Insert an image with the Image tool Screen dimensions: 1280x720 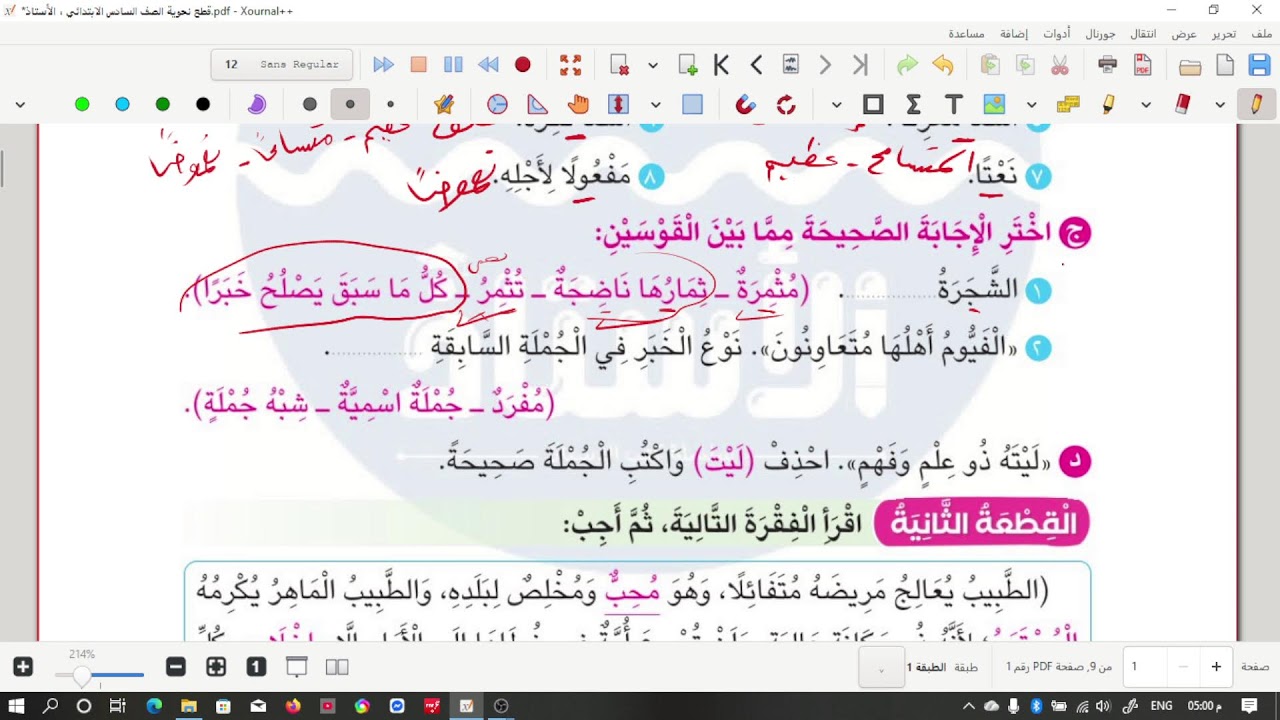coord(993,104)
